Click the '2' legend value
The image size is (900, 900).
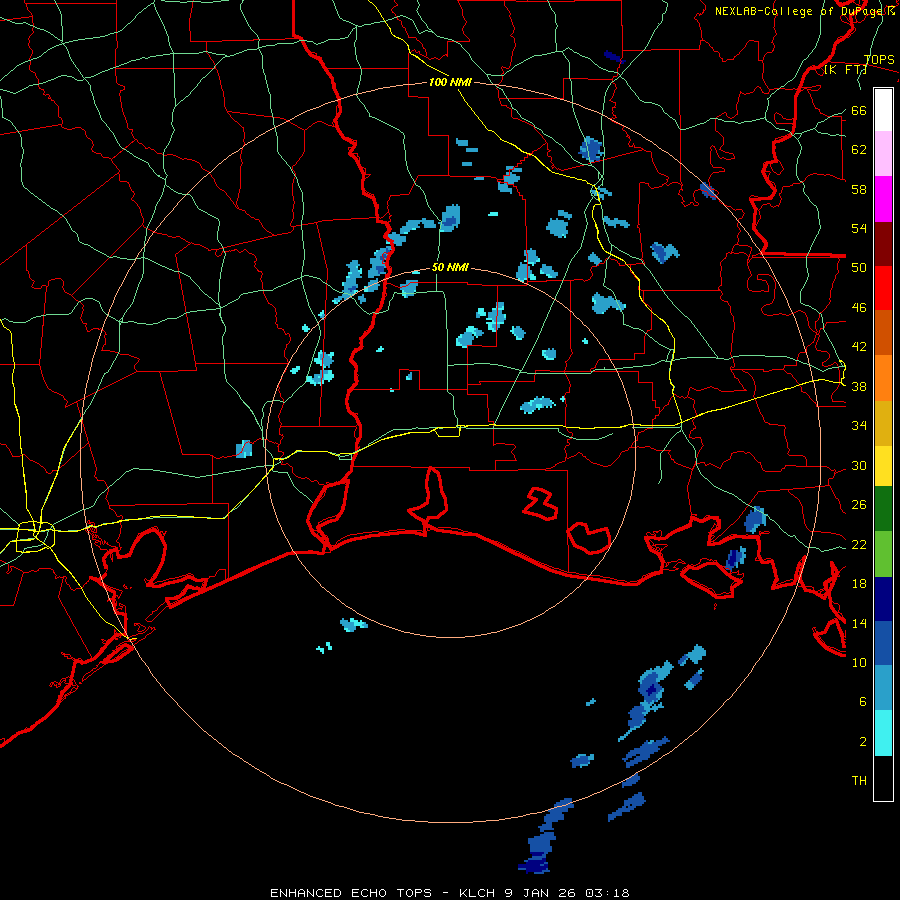(x=863, y=742)
